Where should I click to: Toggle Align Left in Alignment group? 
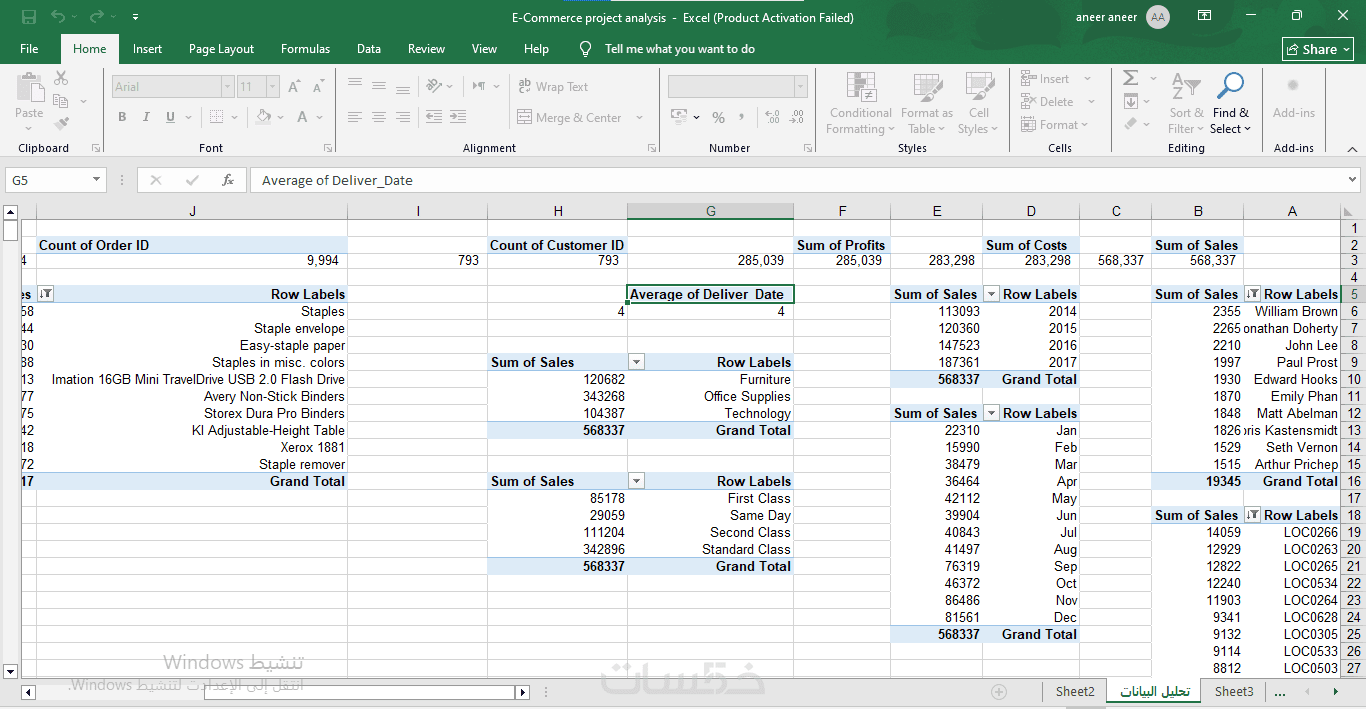pyautogui.click(x=354, y=117)
